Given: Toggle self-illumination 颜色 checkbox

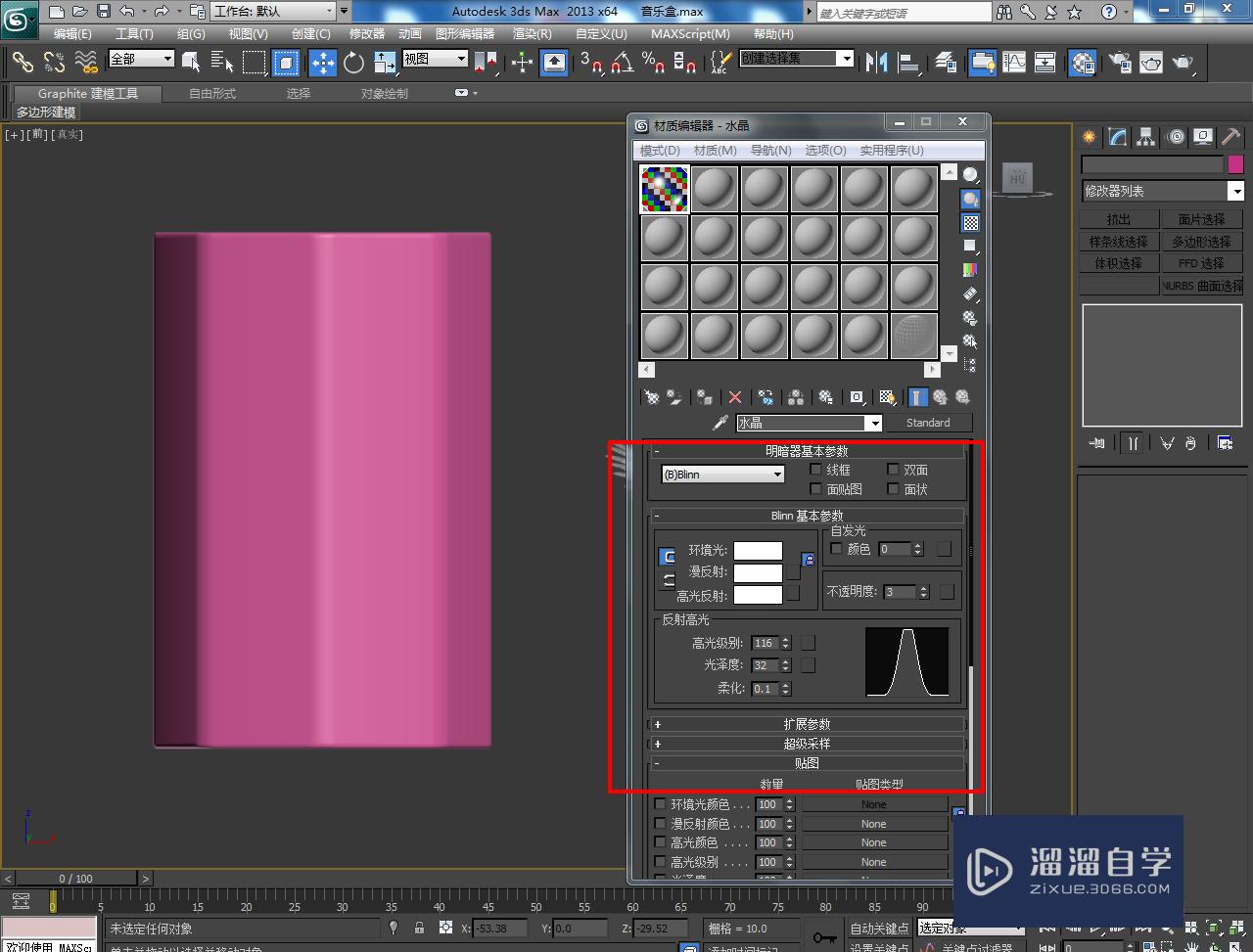Looking at the screenshot, I should (x=836, y=549).
